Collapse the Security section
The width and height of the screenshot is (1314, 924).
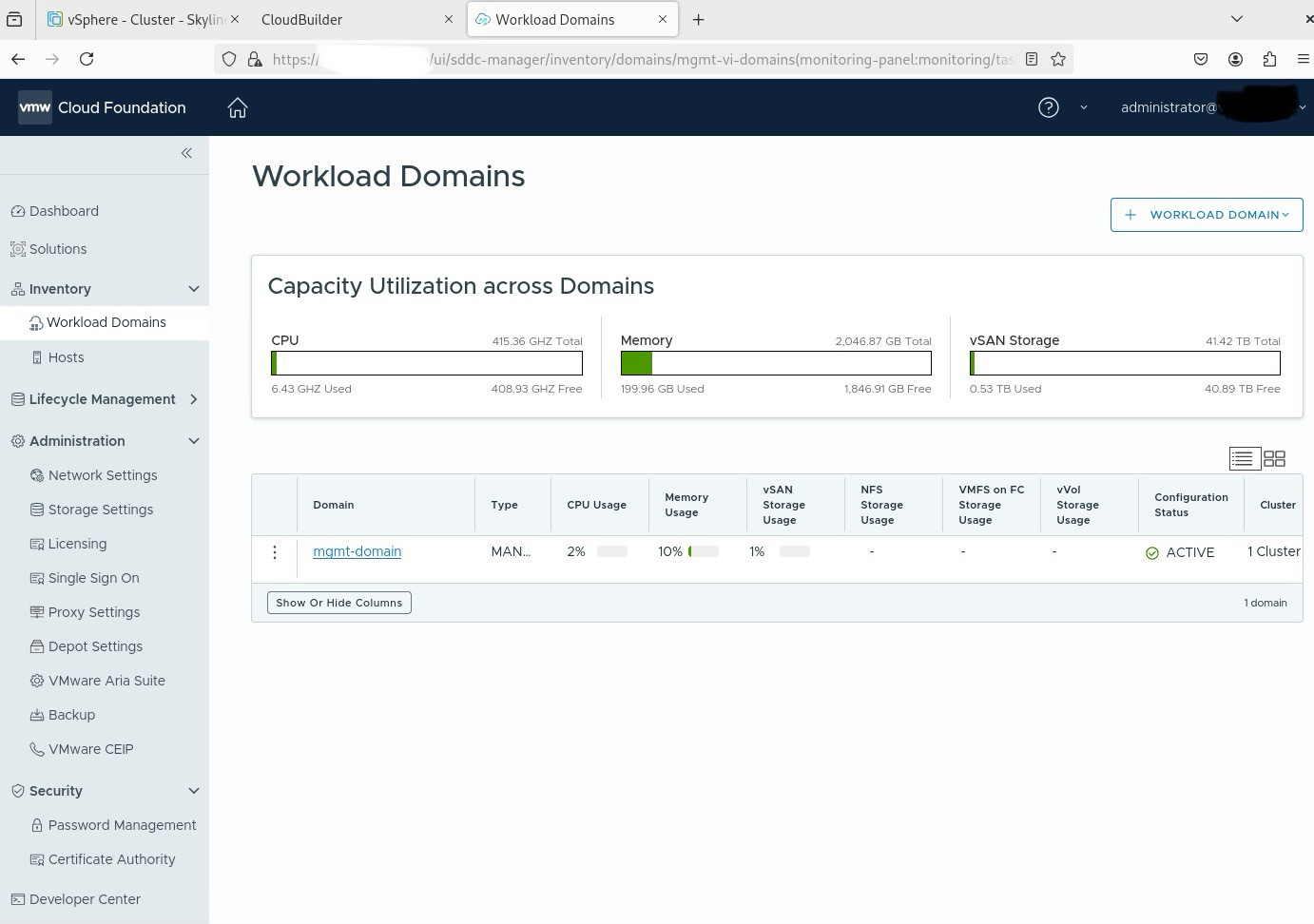[194, 791]
